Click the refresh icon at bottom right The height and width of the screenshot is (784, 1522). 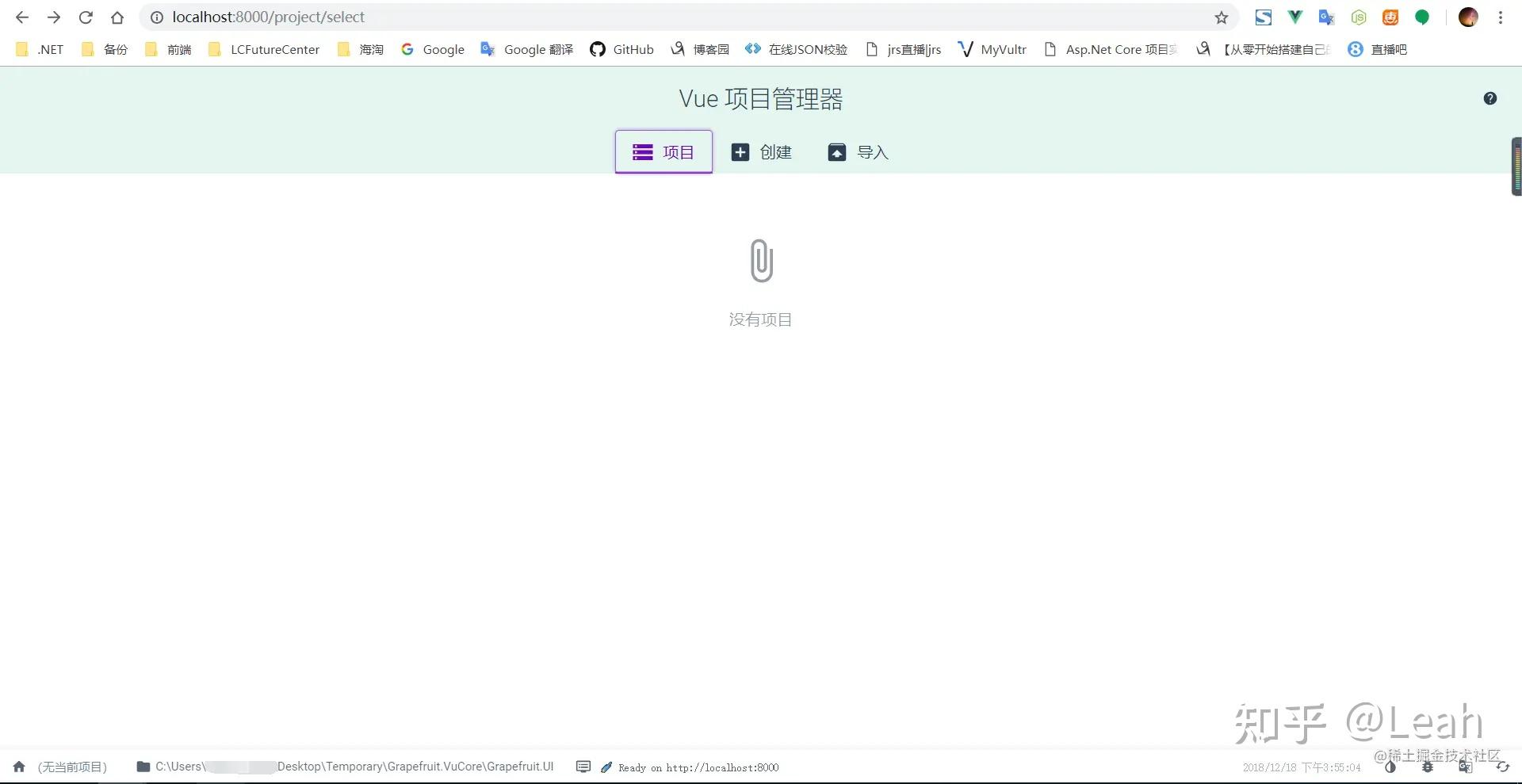[x=1502, y=767]
